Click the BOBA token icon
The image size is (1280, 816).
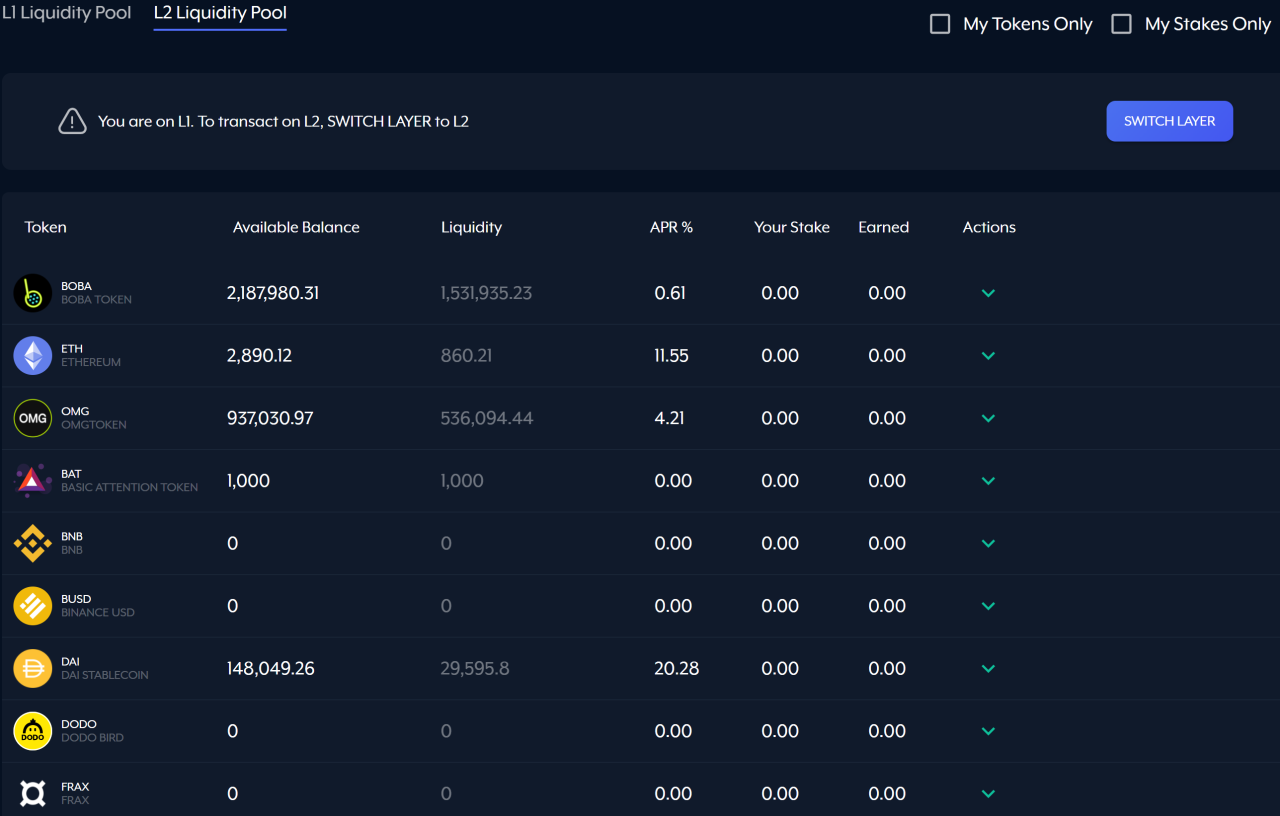(33, 293)
